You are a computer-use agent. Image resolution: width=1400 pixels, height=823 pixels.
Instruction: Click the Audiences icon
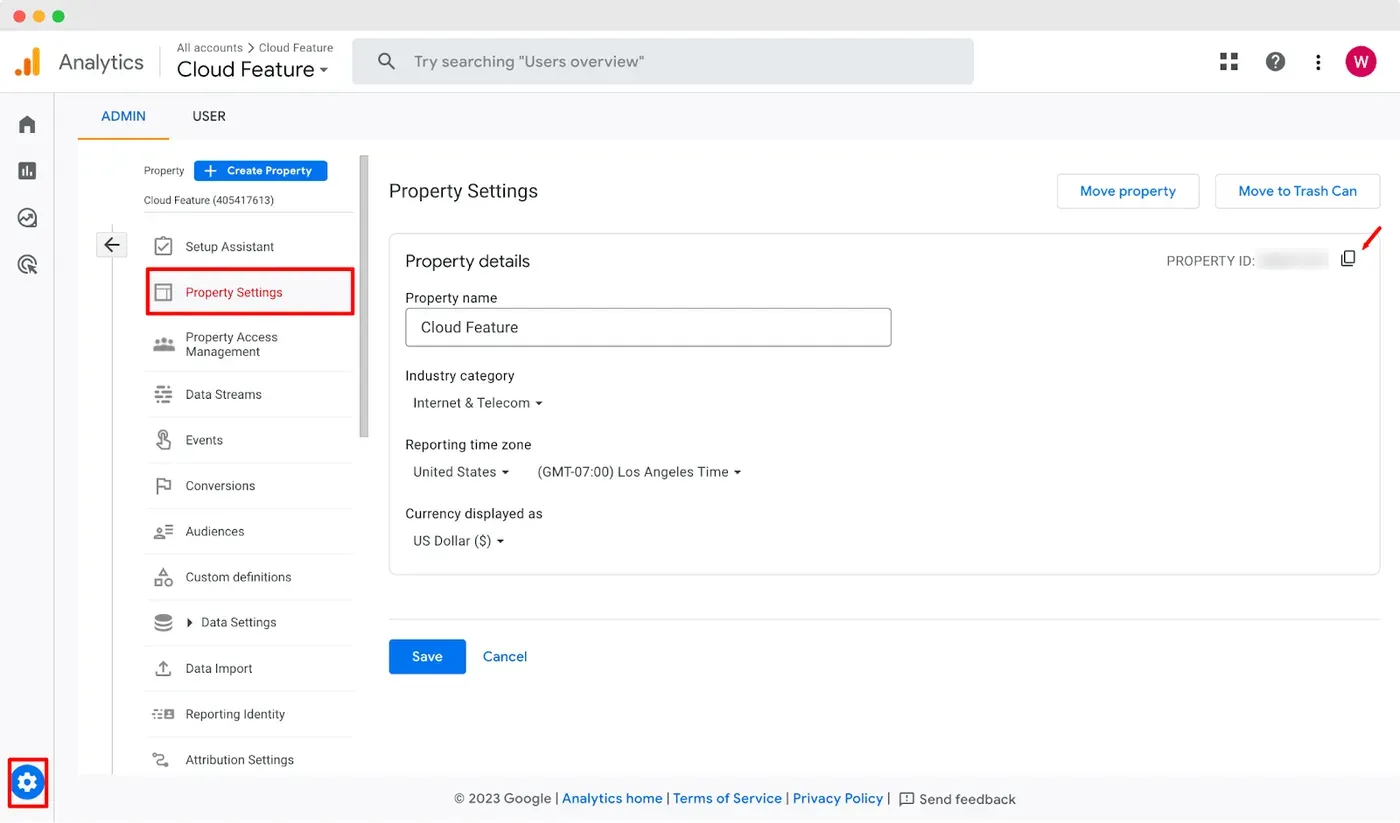click(x=163, y=532)
